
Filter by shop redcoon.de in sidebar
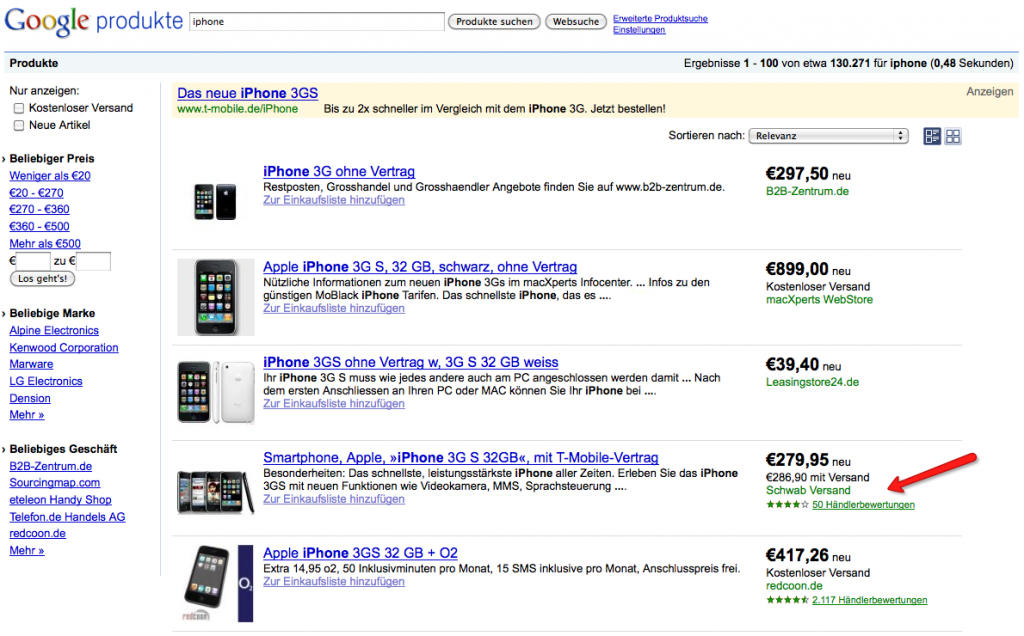(37, 533)
